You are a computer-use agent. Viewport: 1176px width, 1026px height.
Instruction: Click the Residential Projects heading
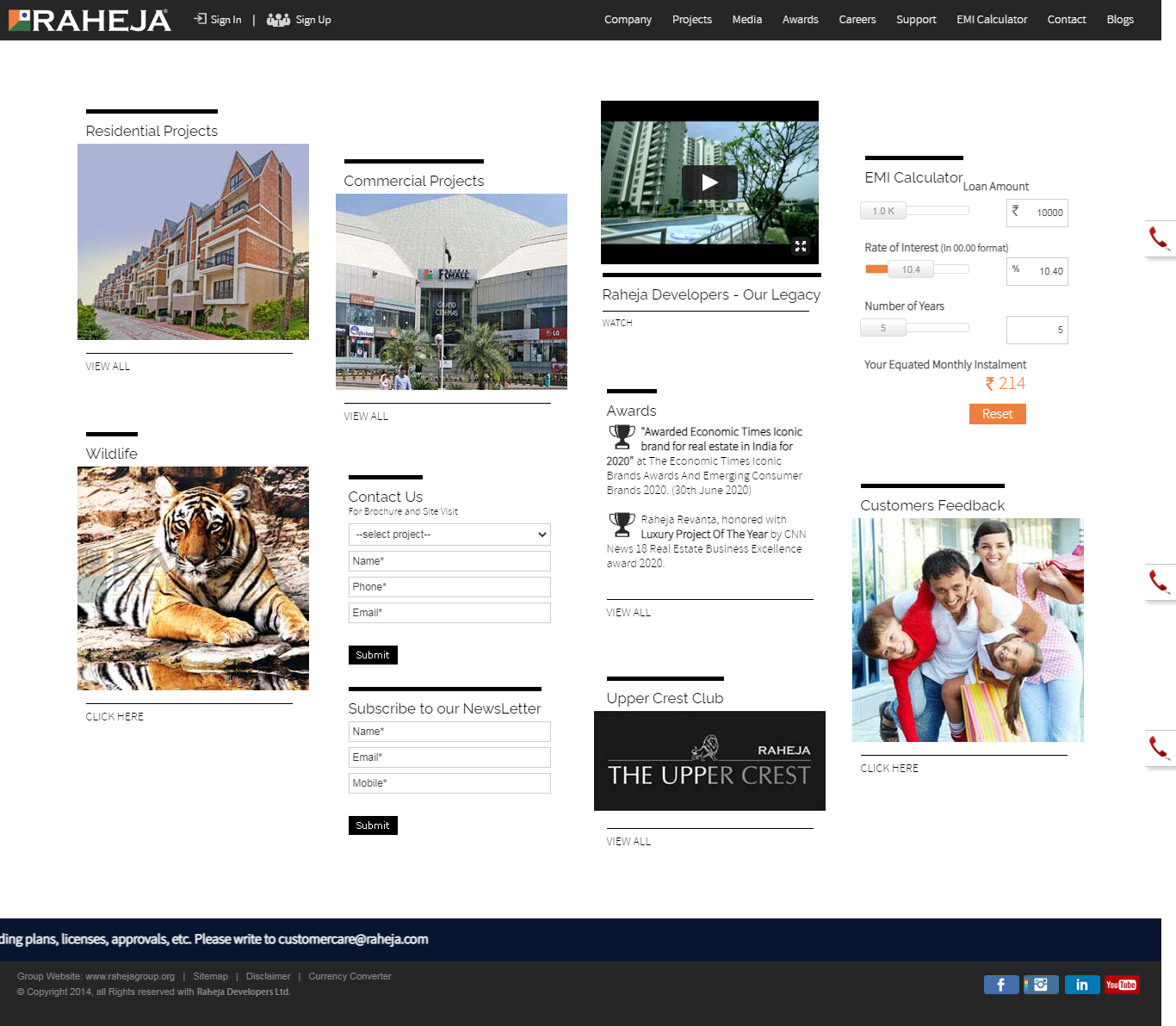click(x=152, y=131)
